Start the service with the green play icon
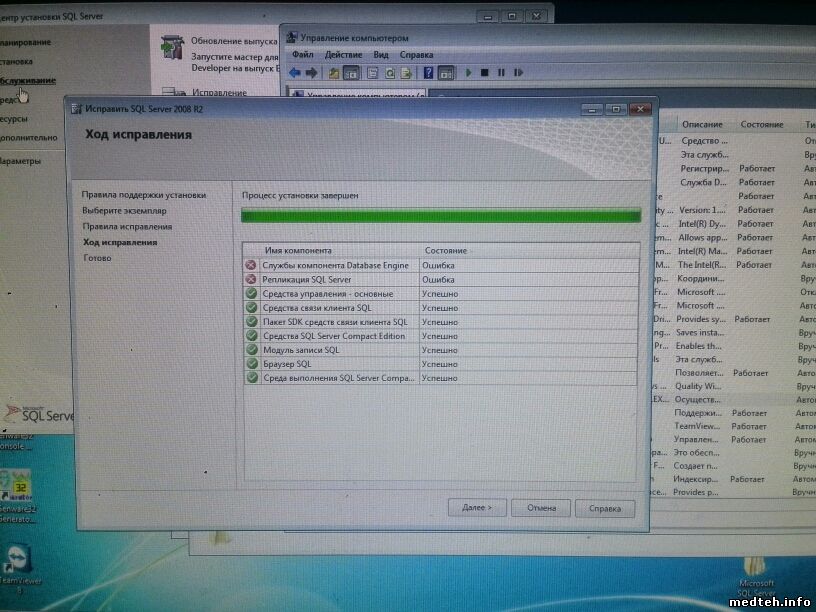 click(468, 73)
